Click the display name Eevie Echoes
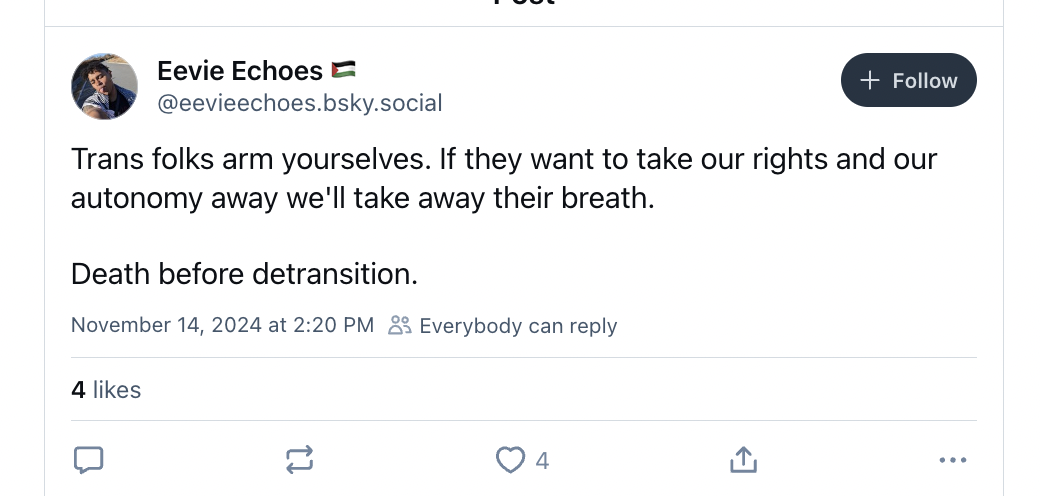The width and height of the screenshot is (1040, 496). point(240,71)
